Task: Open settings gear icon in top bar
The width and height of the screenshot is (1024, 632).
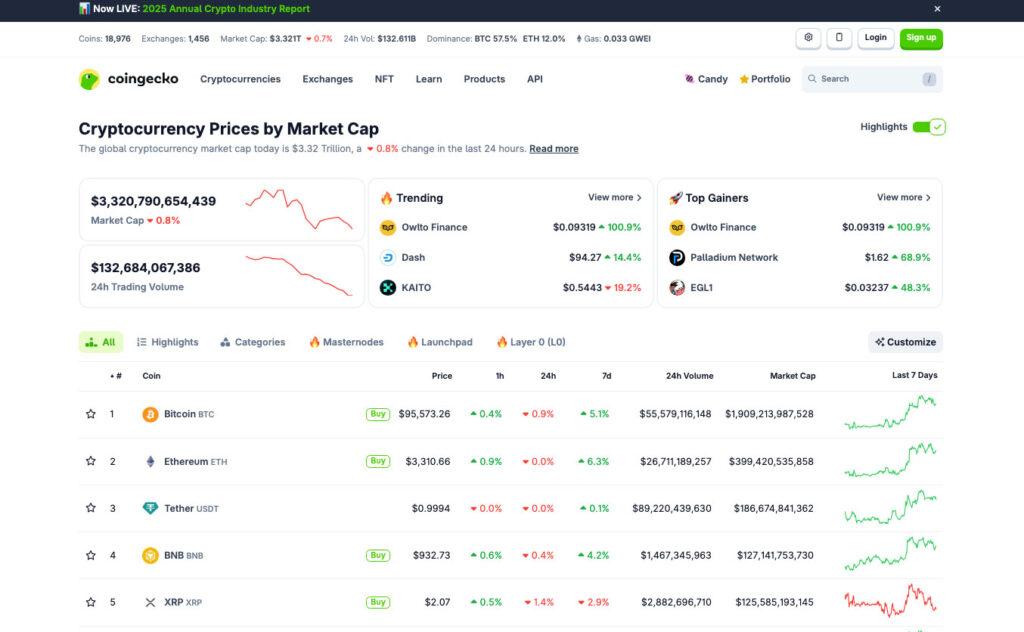Action: pyautogui.click(x=808, y=38)
